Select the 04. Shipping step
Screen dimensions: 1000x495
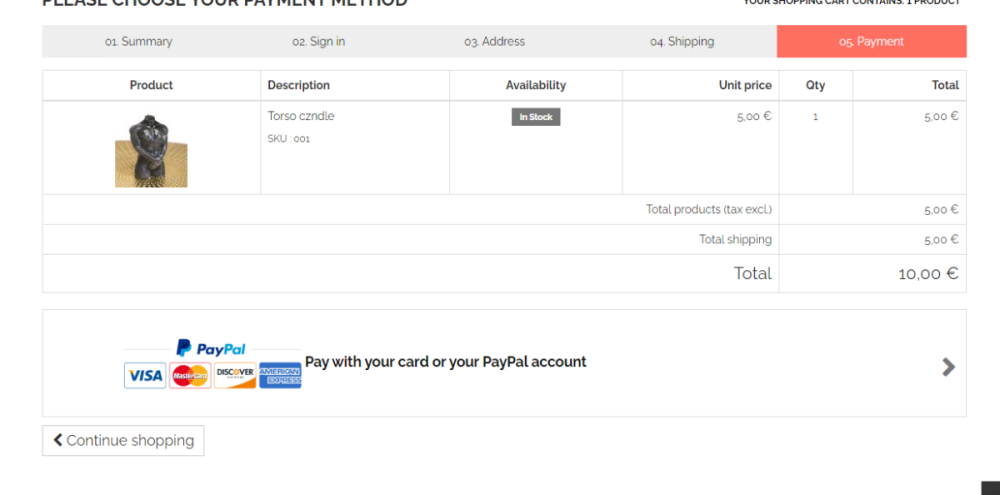pyautogui.click(x=681, y=42)
